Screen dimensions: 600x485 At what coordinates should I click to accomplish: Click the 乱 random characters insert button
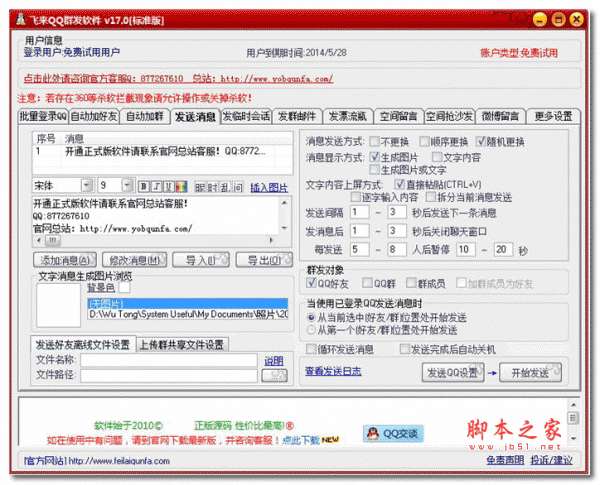pos(225,187)
